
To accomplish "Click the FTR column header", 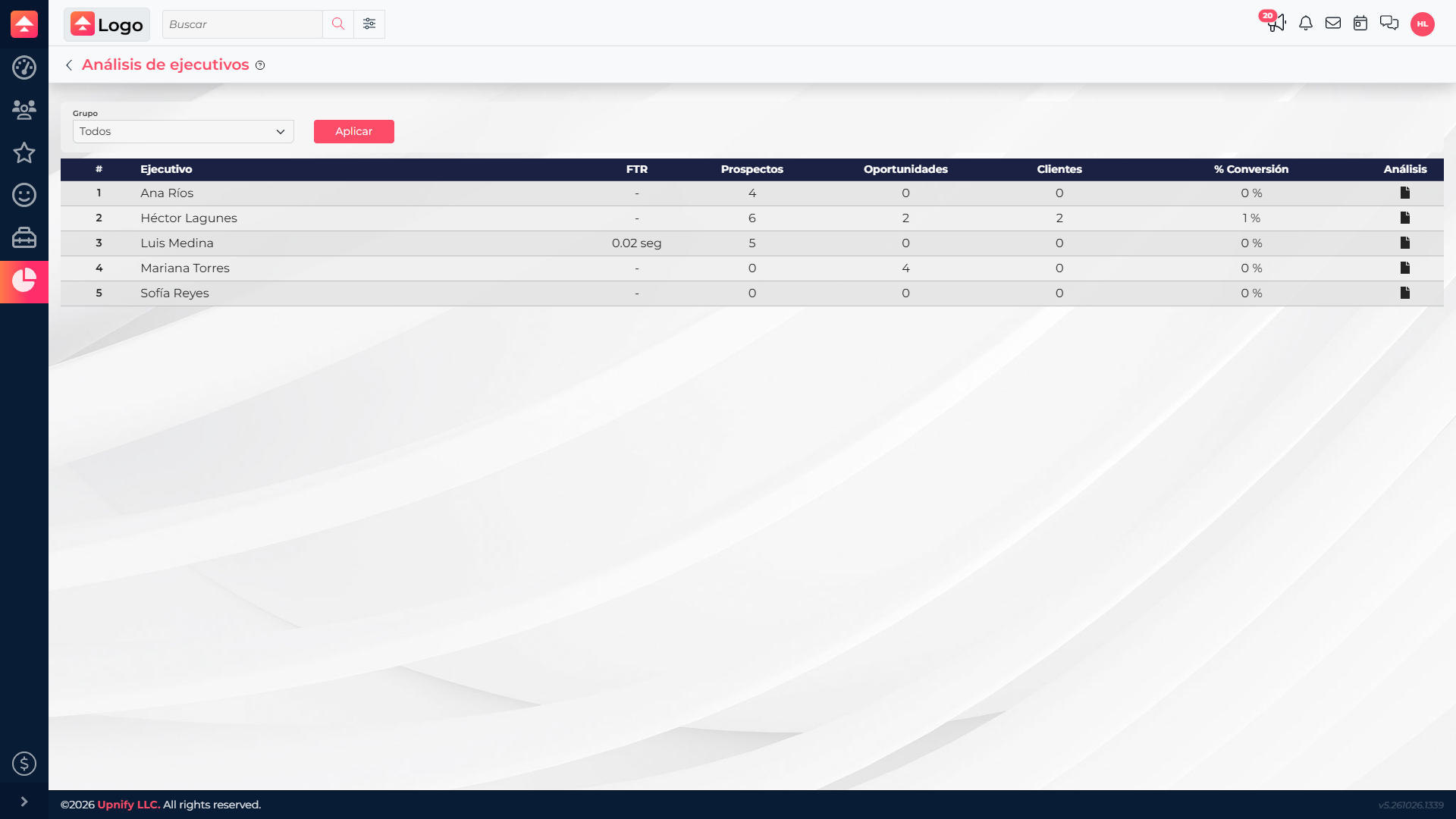I will (x=637, y=169).
